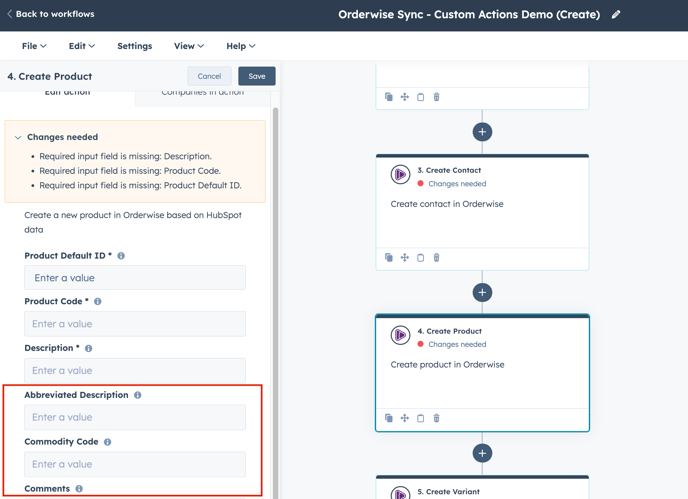688x499 pixels.
Task: Edit the workflow name with pencil icon
Action: (x=616, y=14)
